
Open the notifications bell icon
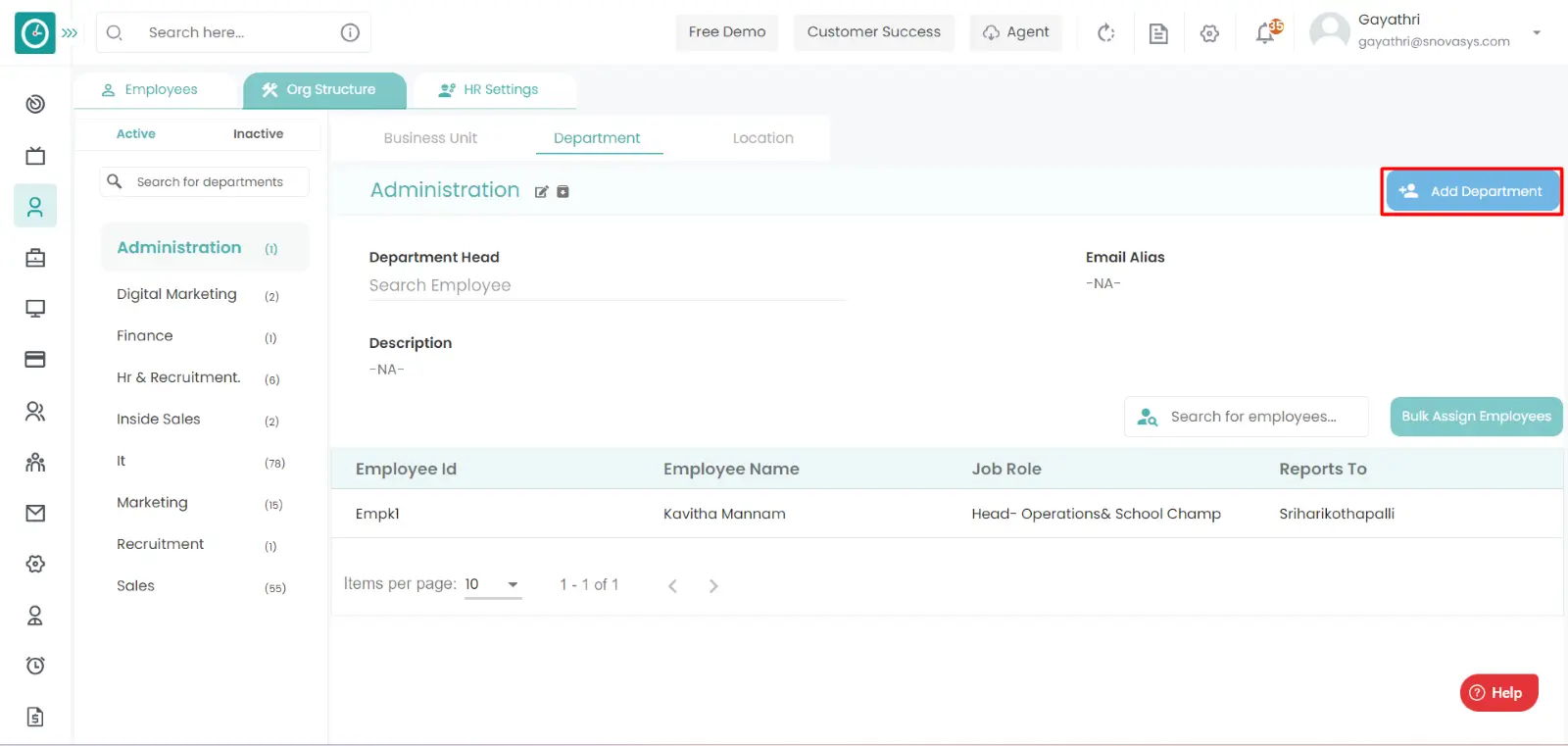point(1265,33)
